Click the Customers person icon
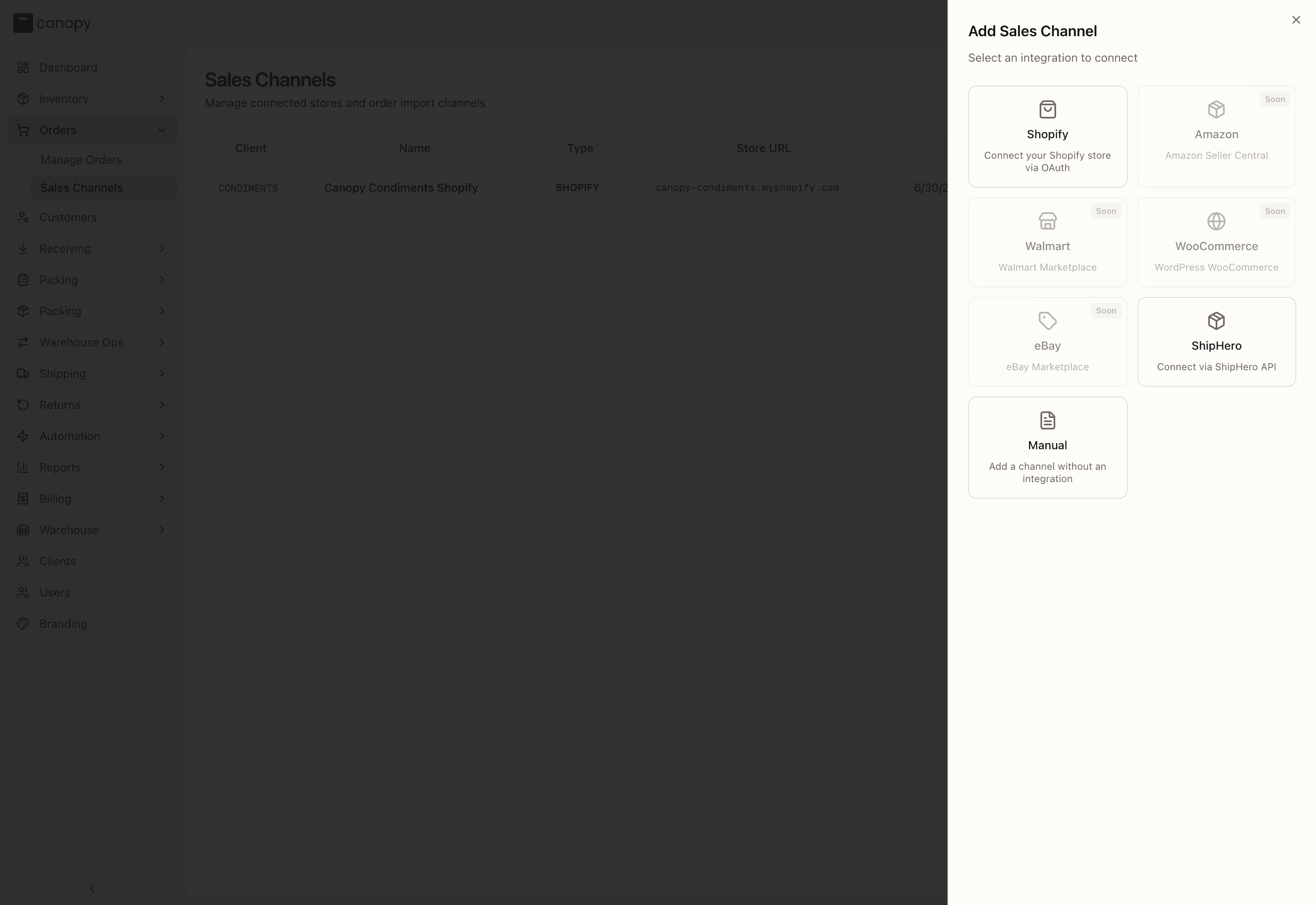This screenshot has width=1316, height=905. coord(23,217)
